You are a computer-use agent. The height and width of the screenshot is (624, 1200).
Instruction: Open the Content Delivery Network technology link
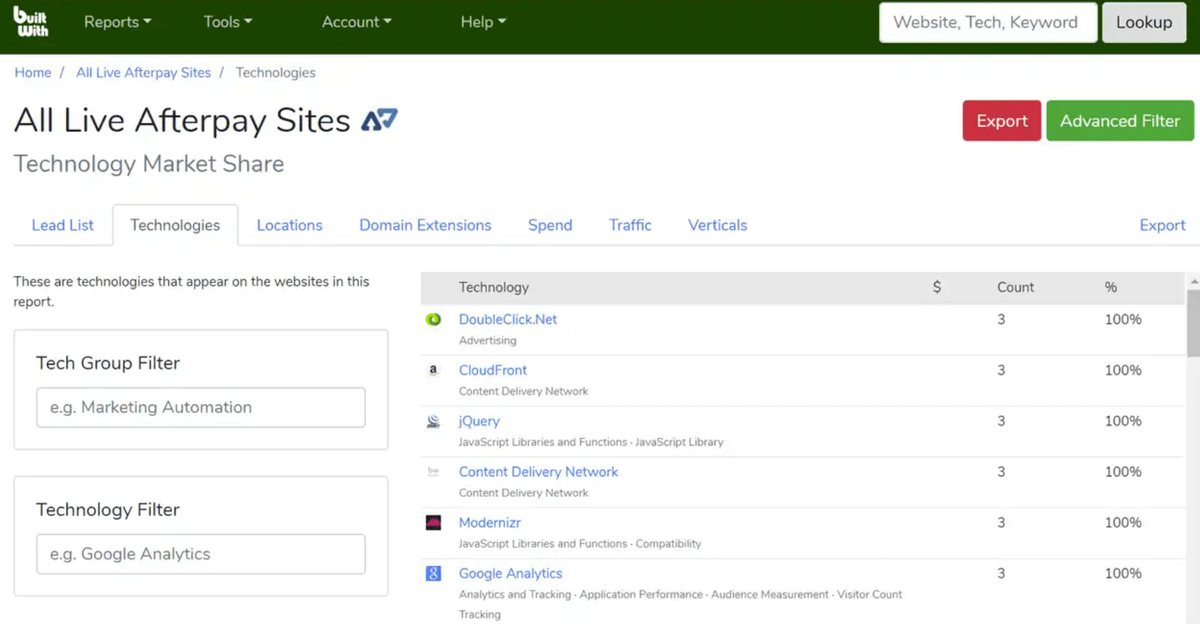click(539, 472)
